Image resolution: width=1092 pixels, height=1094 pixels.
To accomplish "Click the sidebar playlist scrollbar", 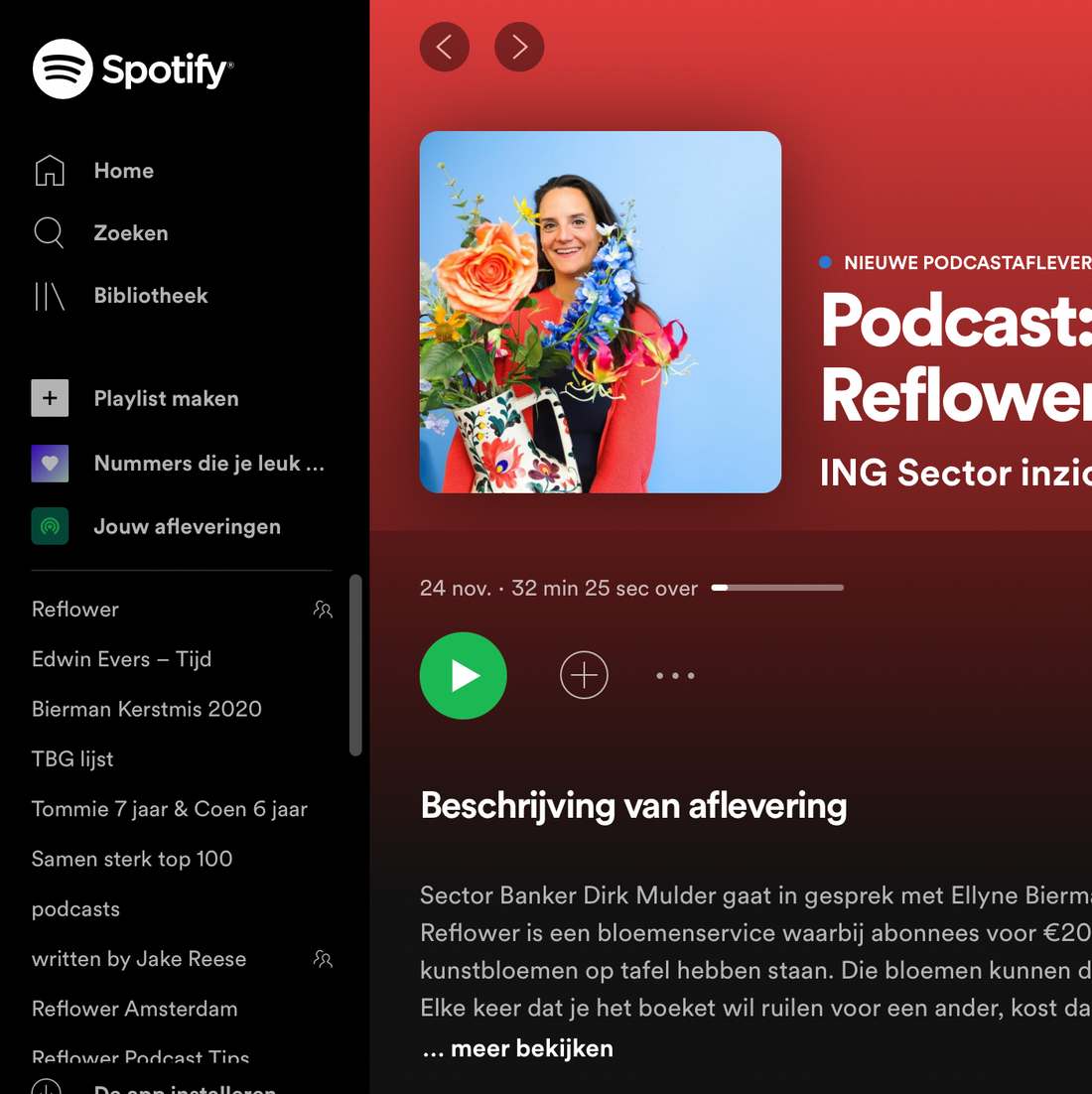I will (355, 665).
